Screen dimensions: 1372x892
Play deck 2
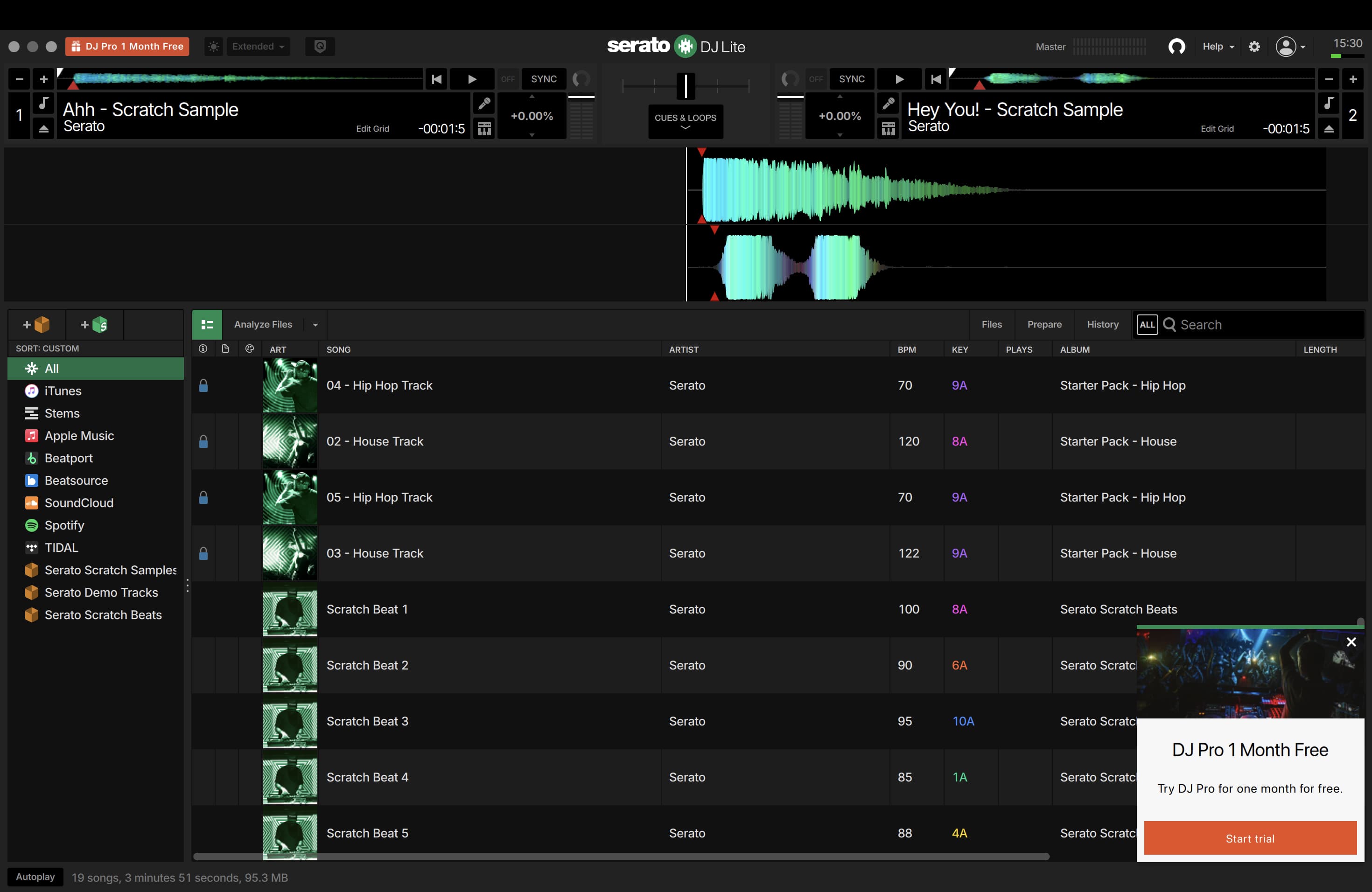(899, 79)
